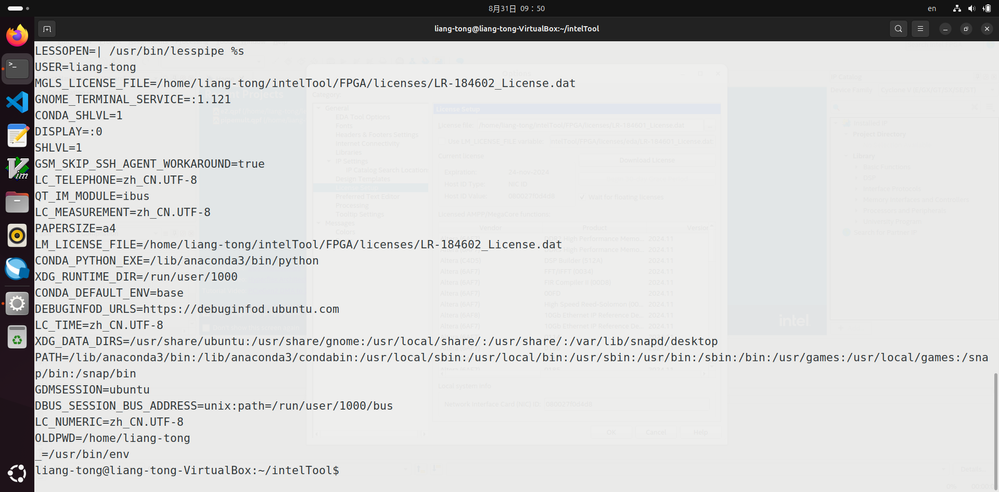Open the terminal hamburger menu

click(922, 29)
